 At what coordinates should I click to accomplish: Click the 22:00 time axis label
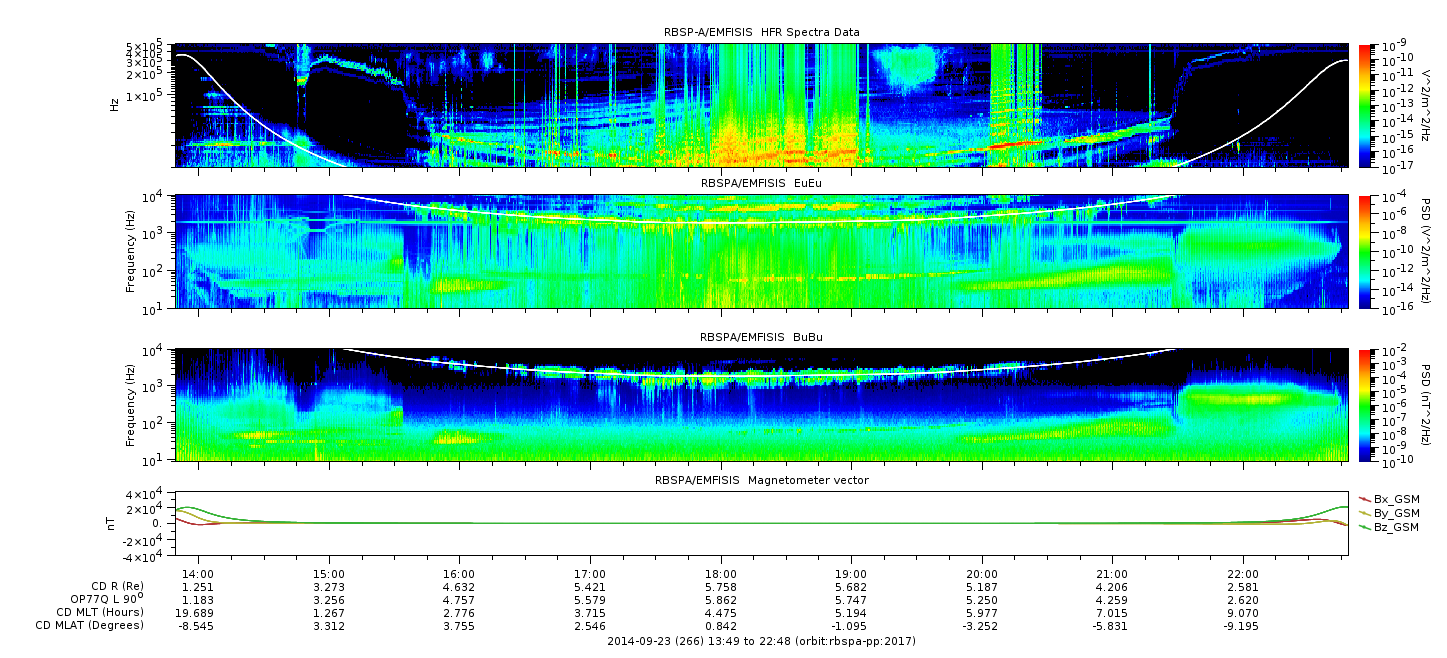(1243, 573)
